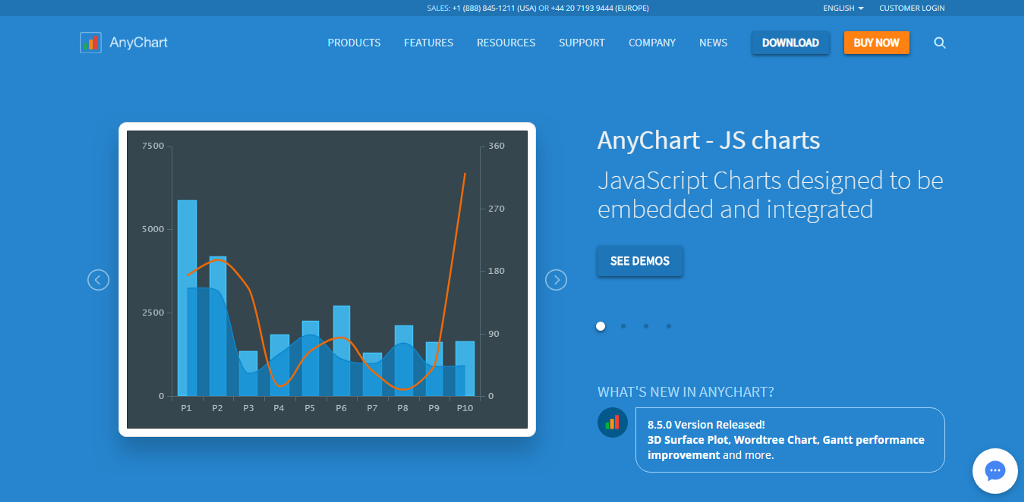
Task: Open the search magnifier icon
Action: tap(940, 43)
